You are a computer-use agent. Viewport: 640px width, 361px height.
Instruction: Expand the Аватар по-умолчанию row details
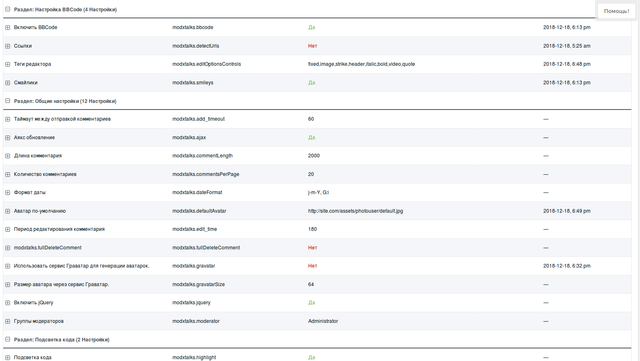pos(7,211)
